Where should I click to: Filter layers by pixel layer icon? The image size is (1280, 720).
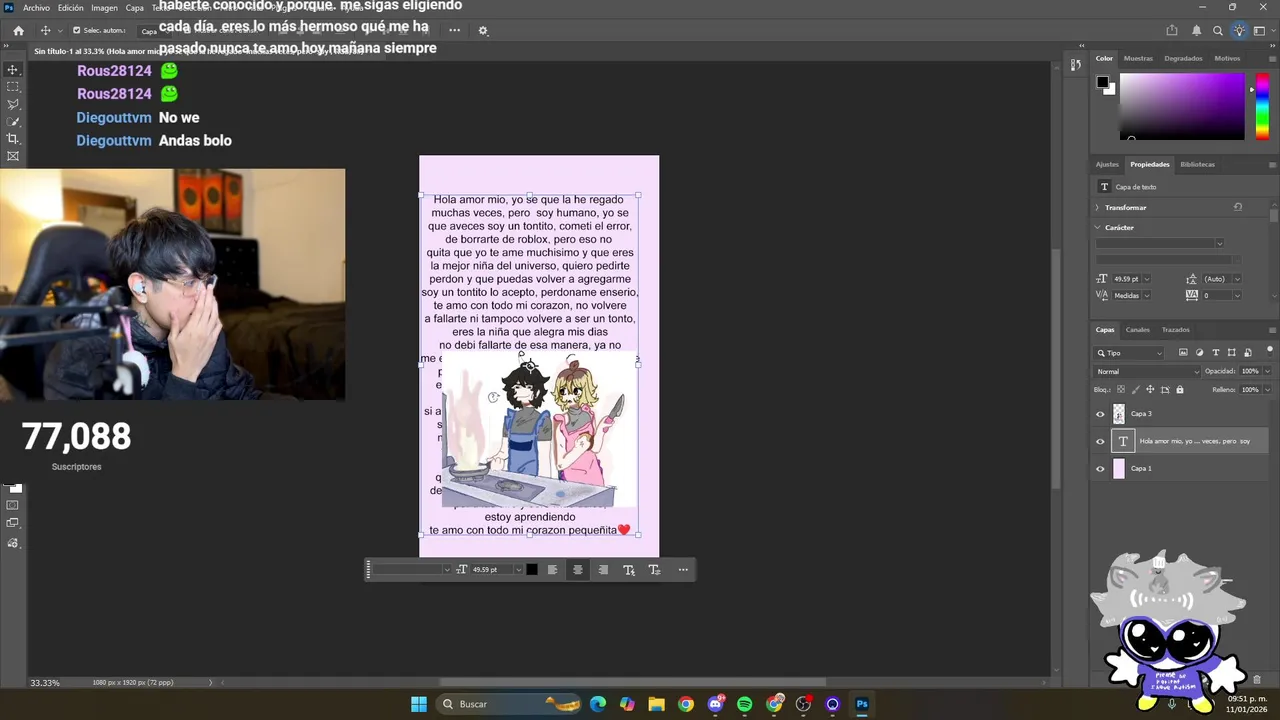coord(1183,353)
